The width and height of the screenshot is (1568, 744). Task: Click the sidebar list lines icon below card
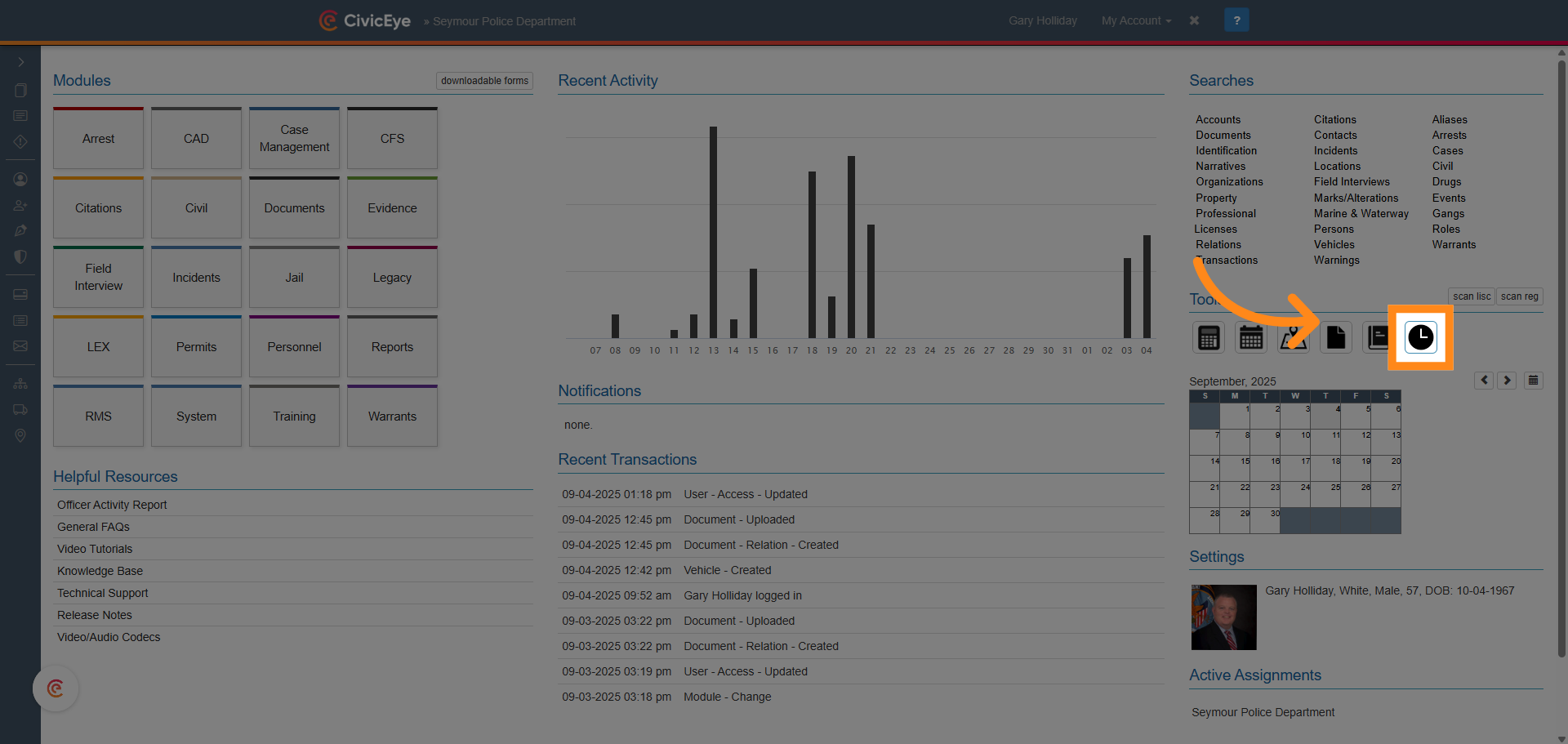click(x=20, y=320)
